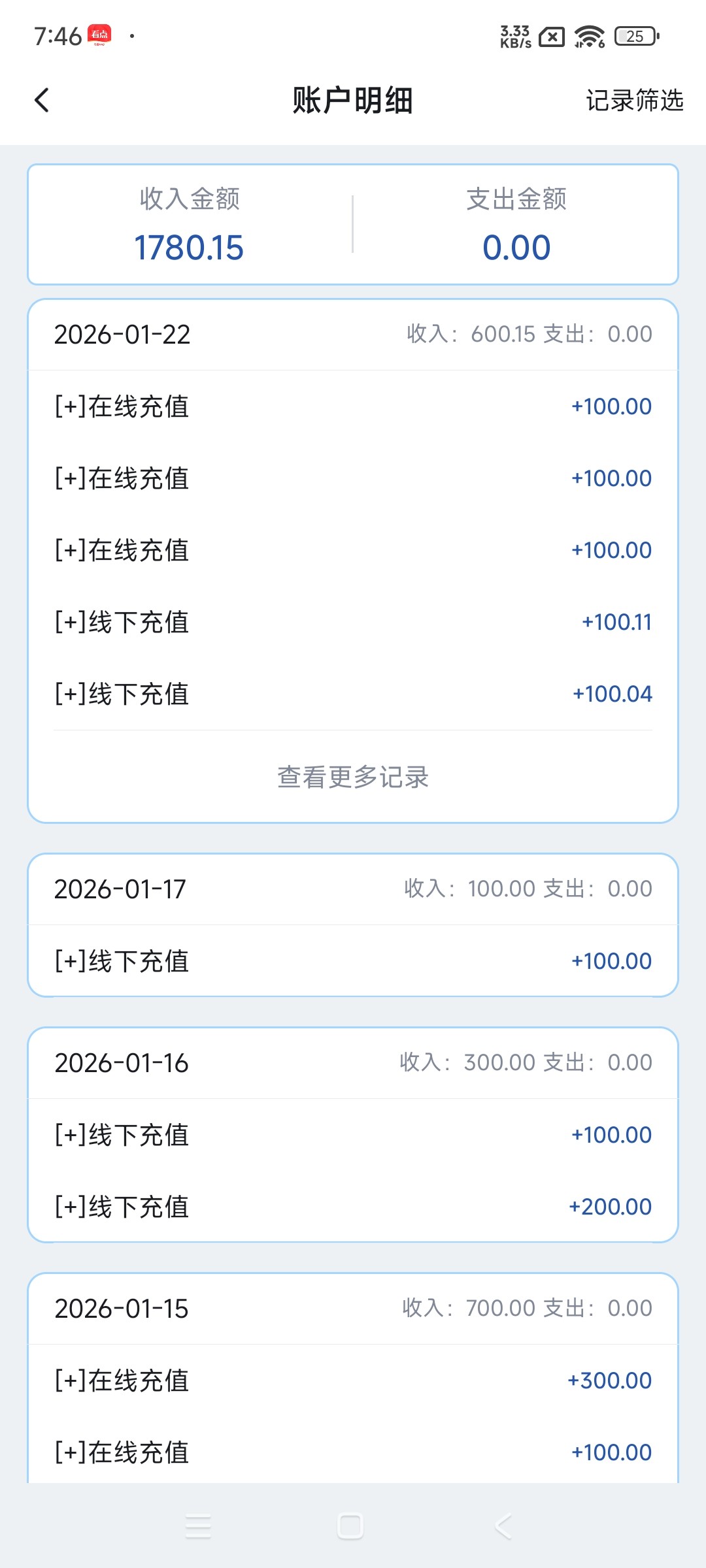Viewport: 706px width, 1568px height.
Task: Select the 2026-01-22 date header
Action: (122, 335)
